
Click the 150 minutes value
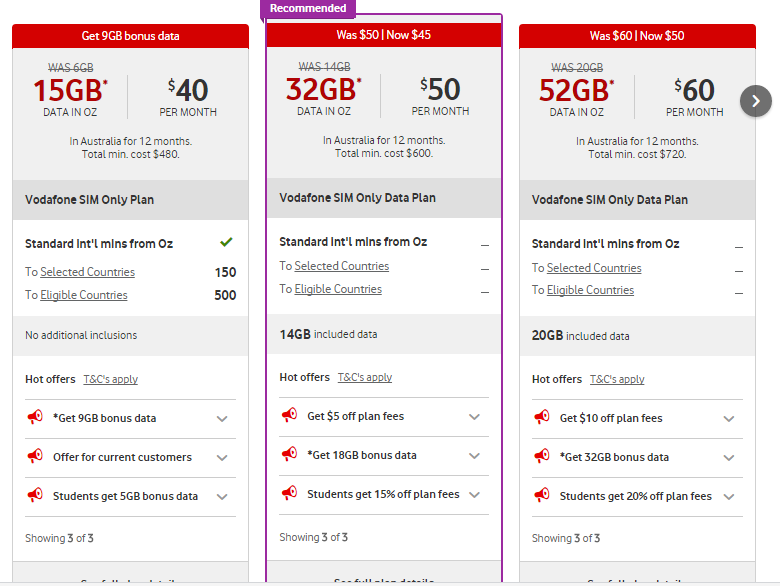pos(225,272)
